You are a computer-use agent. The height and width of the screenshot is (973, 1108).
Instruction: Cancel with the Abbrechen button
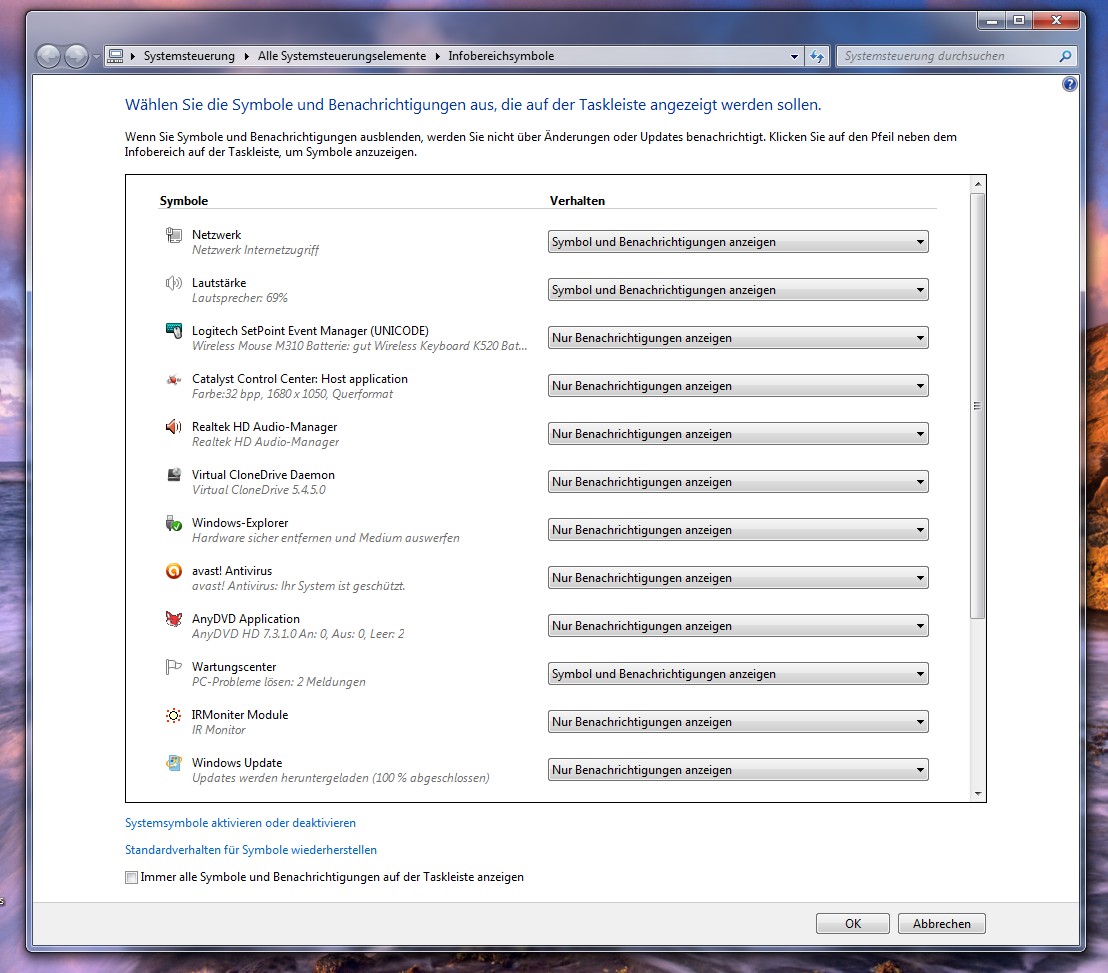941,924
